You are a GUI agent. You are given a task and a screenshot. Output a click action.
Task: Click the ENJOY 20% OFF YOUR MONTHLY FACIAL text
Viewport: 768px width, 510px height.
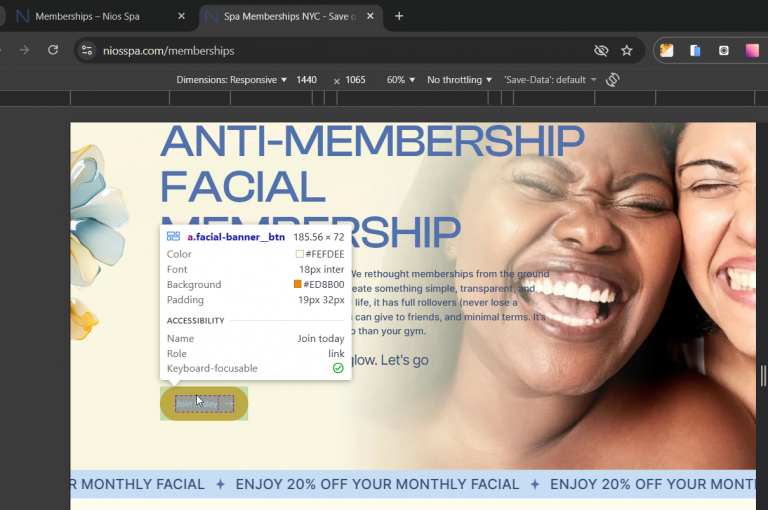point(377,484)
